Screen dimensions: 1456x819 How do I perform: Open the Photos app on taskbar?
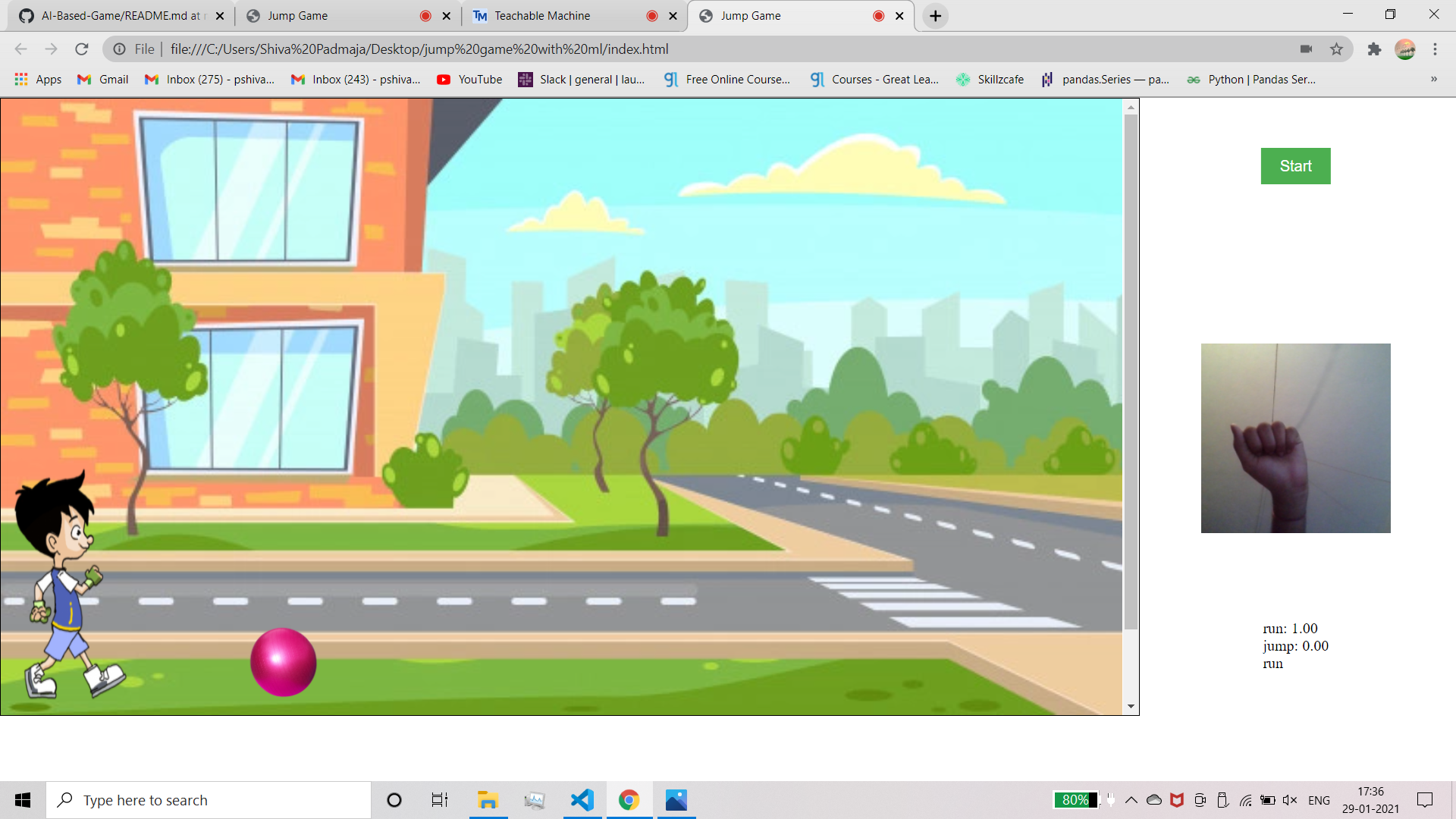pos(676,800)
